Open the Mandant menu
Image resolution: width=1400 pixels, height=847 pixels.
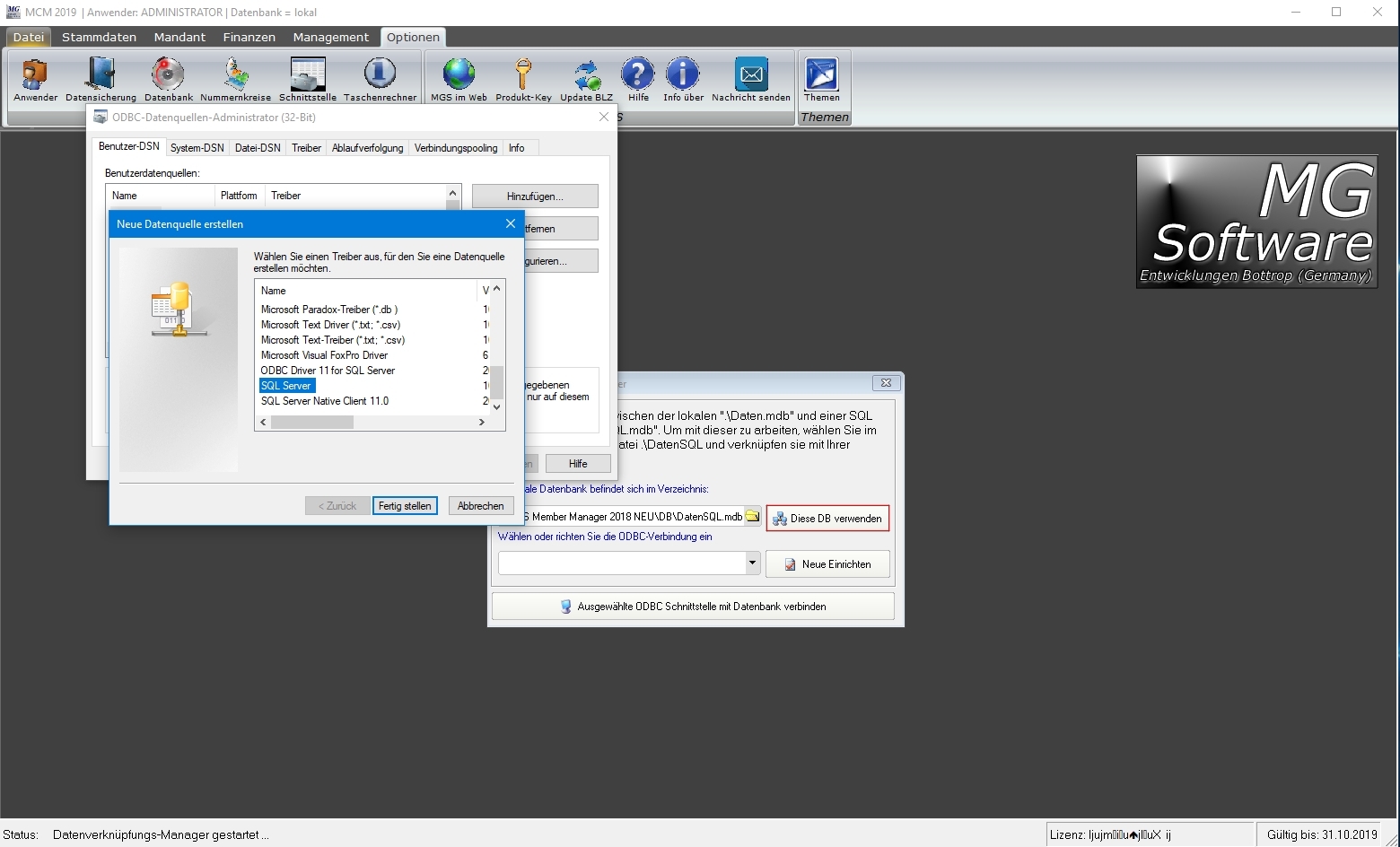coord(179,37)
